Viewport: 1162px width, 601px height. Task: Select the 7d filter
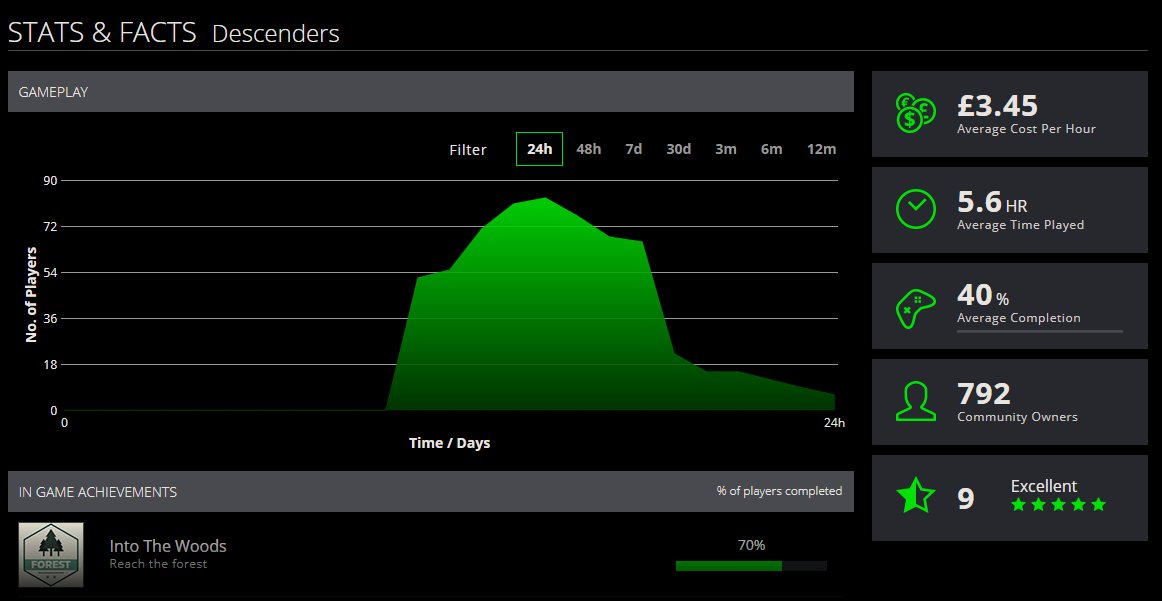tap(634, 149)
